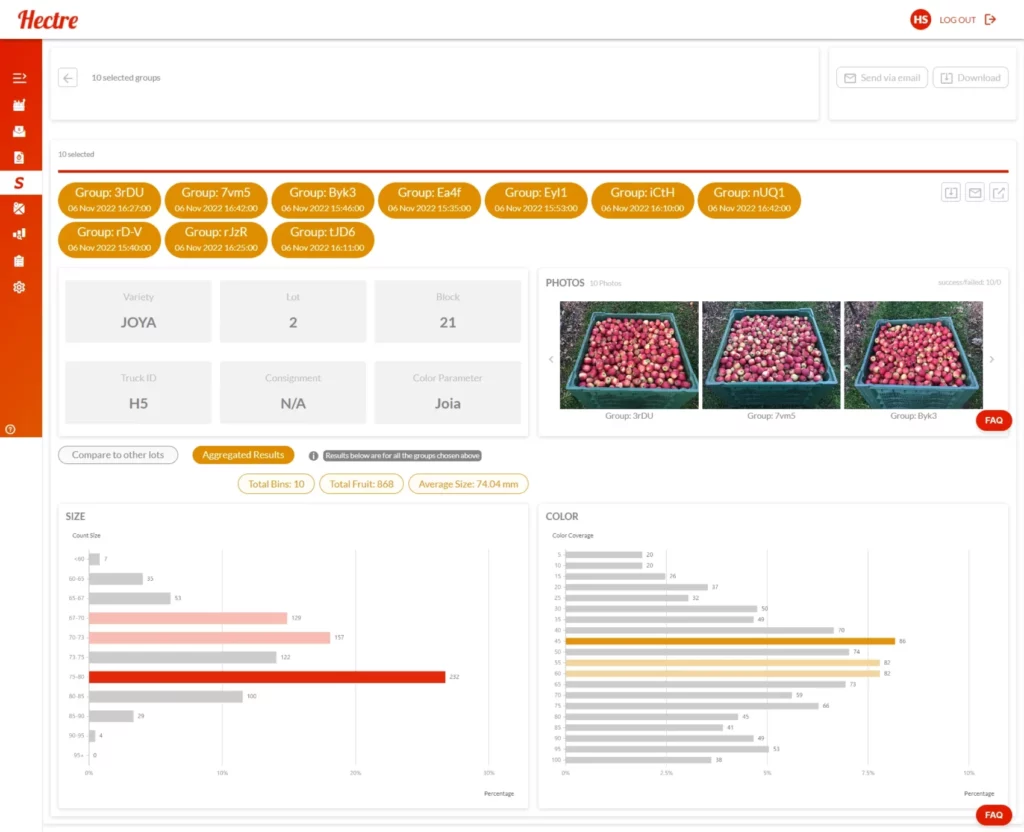This screenshot has height=832, width=1024.
Task: Click the Send via email button
Action: coord(881,78)
